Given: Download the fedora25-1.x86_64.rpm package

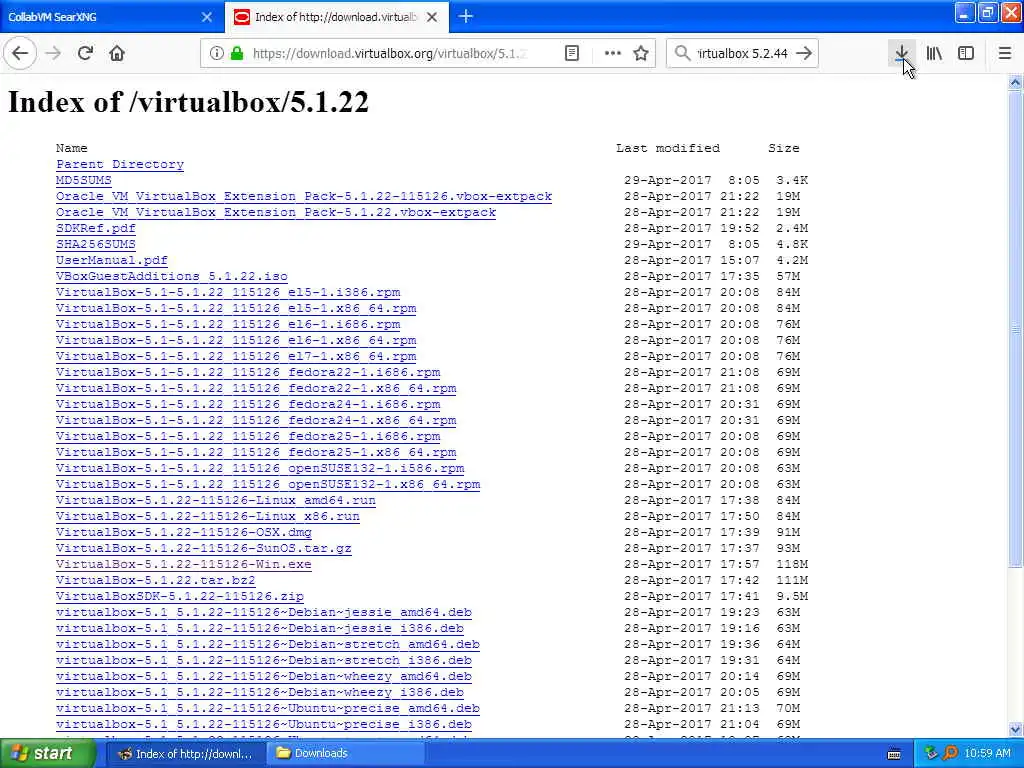Looking at the screenshot, I should pyautogui.click(x=256, y=452).
